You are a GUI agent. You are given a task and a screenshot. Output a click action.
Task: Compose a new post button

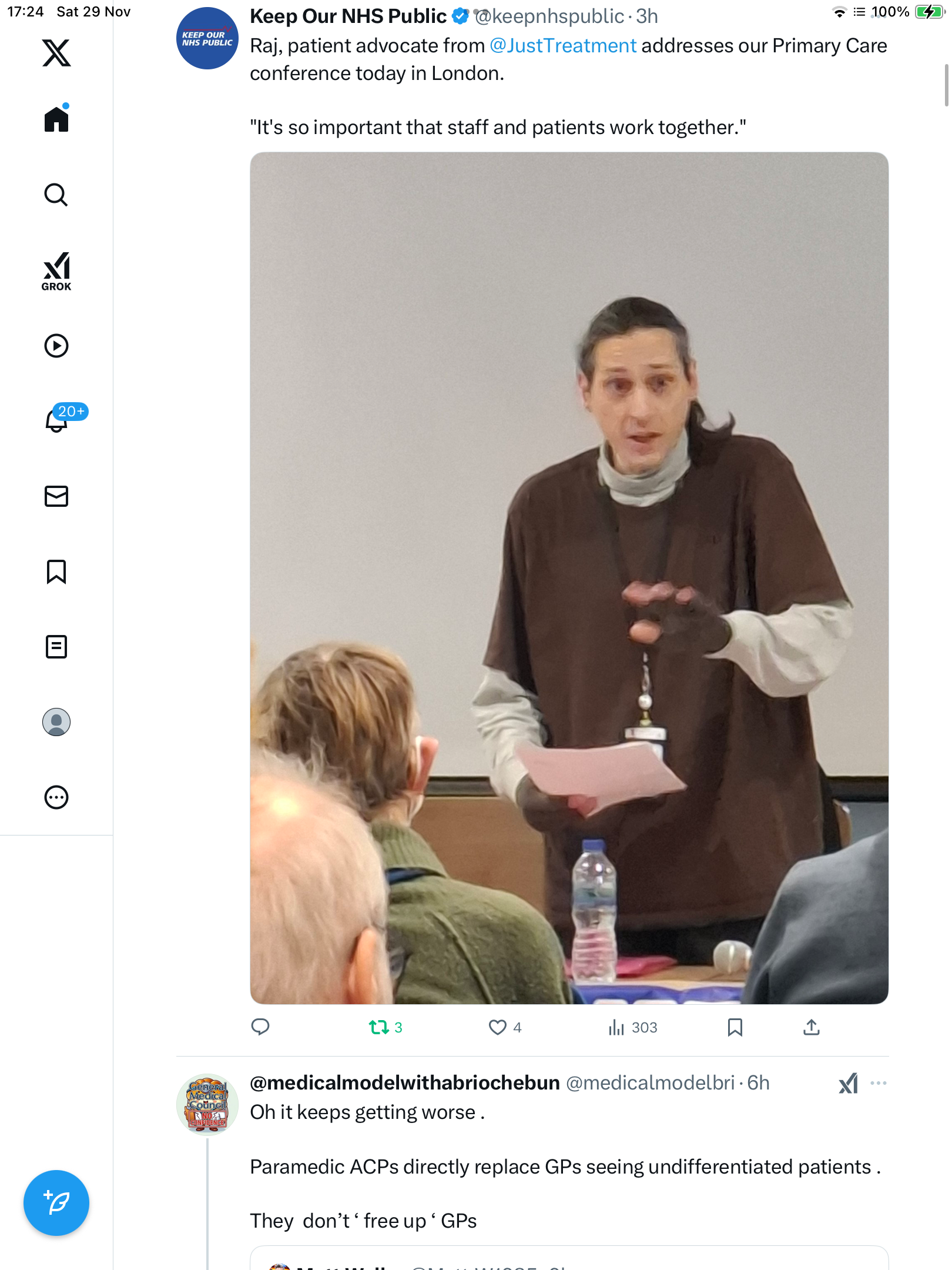(56, 1203)
